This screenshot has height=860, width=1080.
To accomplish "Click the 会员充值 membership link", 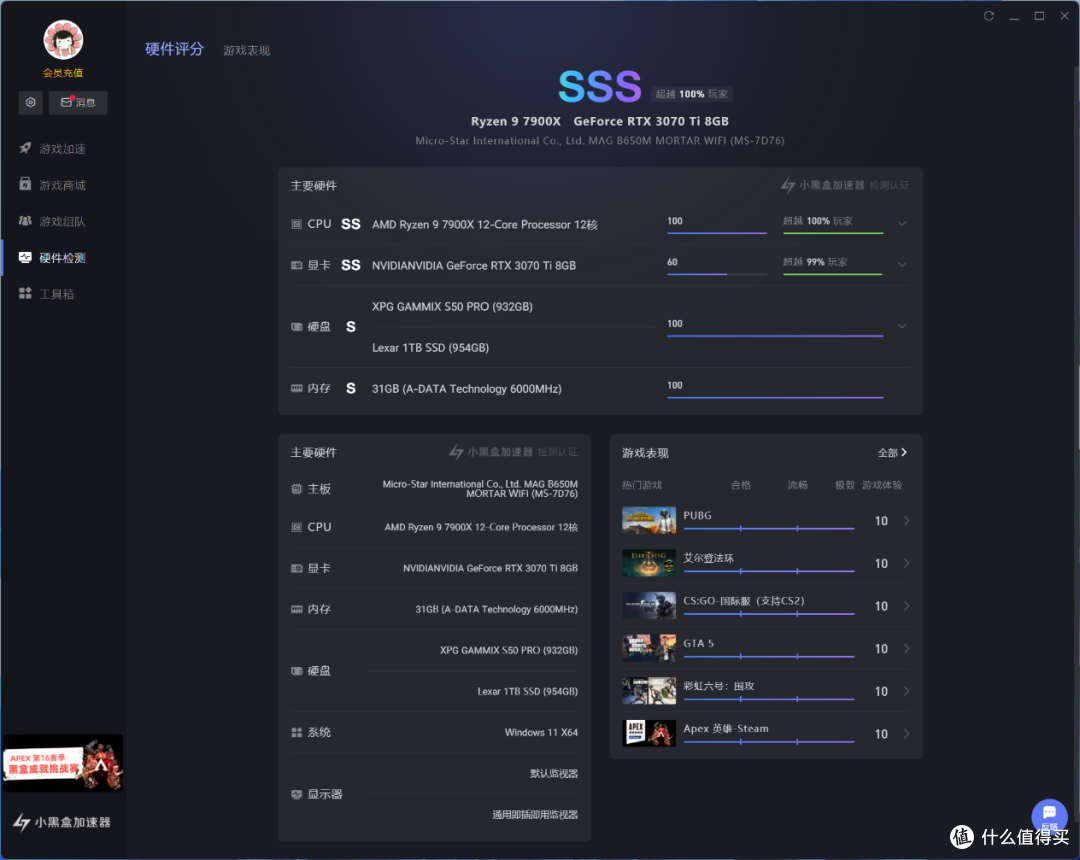I will click(63, 73).
